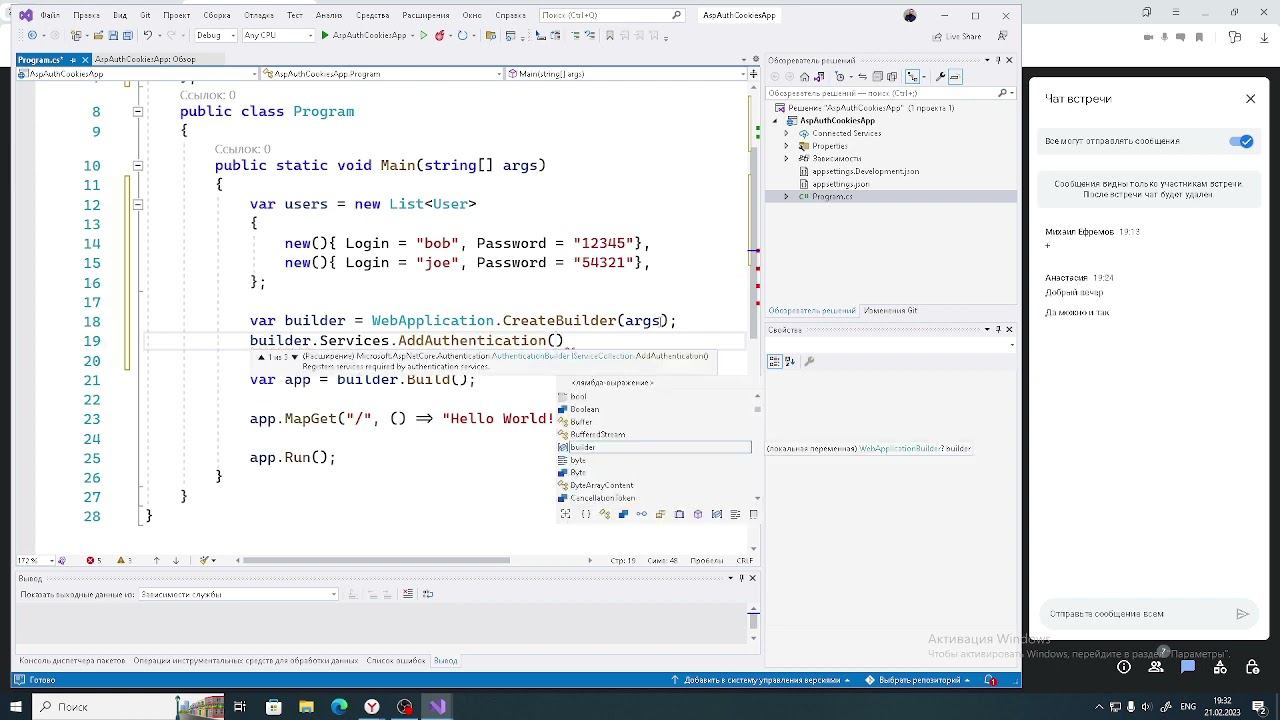The height and width of the screenshot is (720, 1280).
Task: Open the Project menu
Action: coord(177,16)
